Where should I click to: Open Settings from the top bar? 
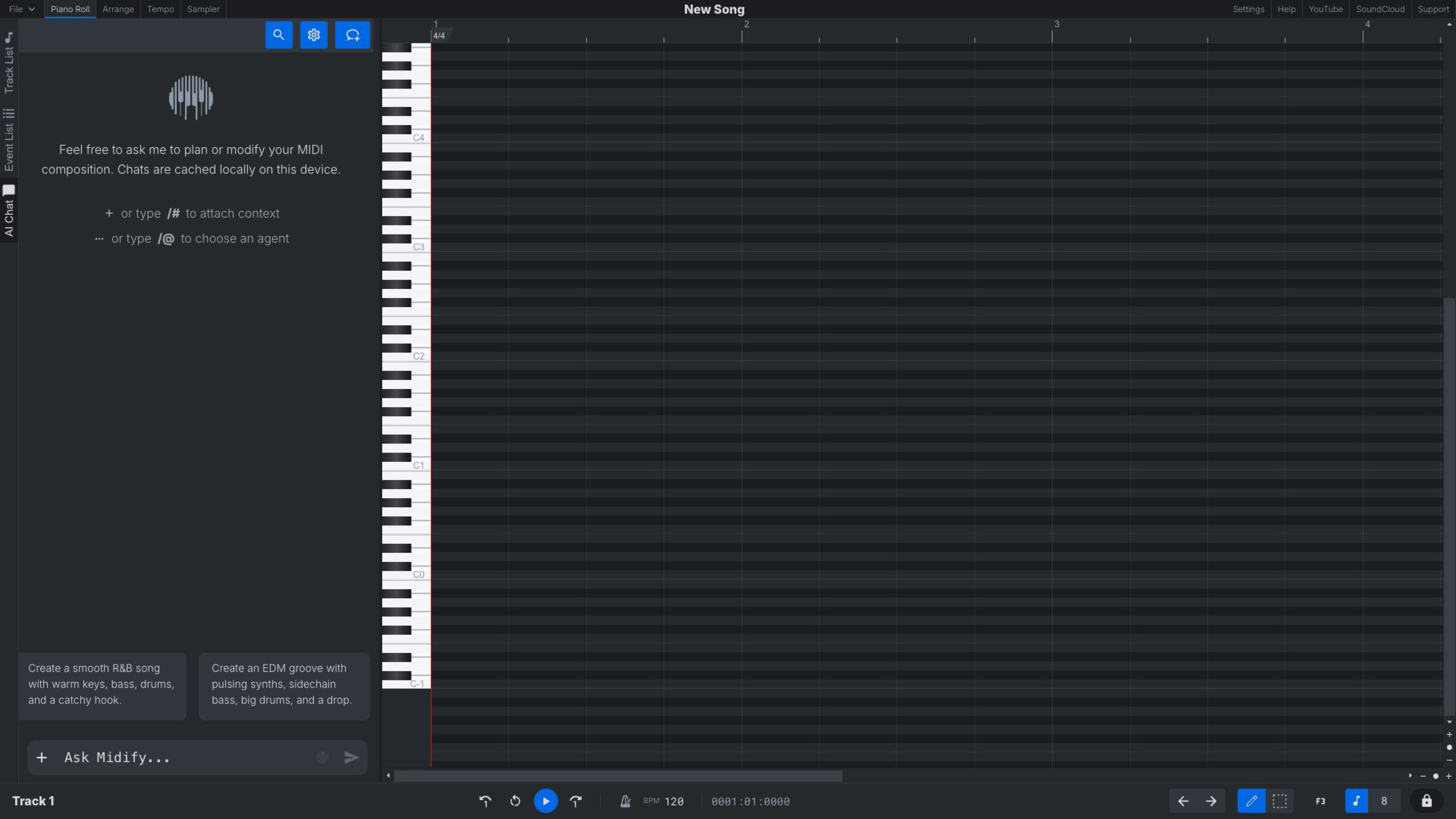point(1248,9)
